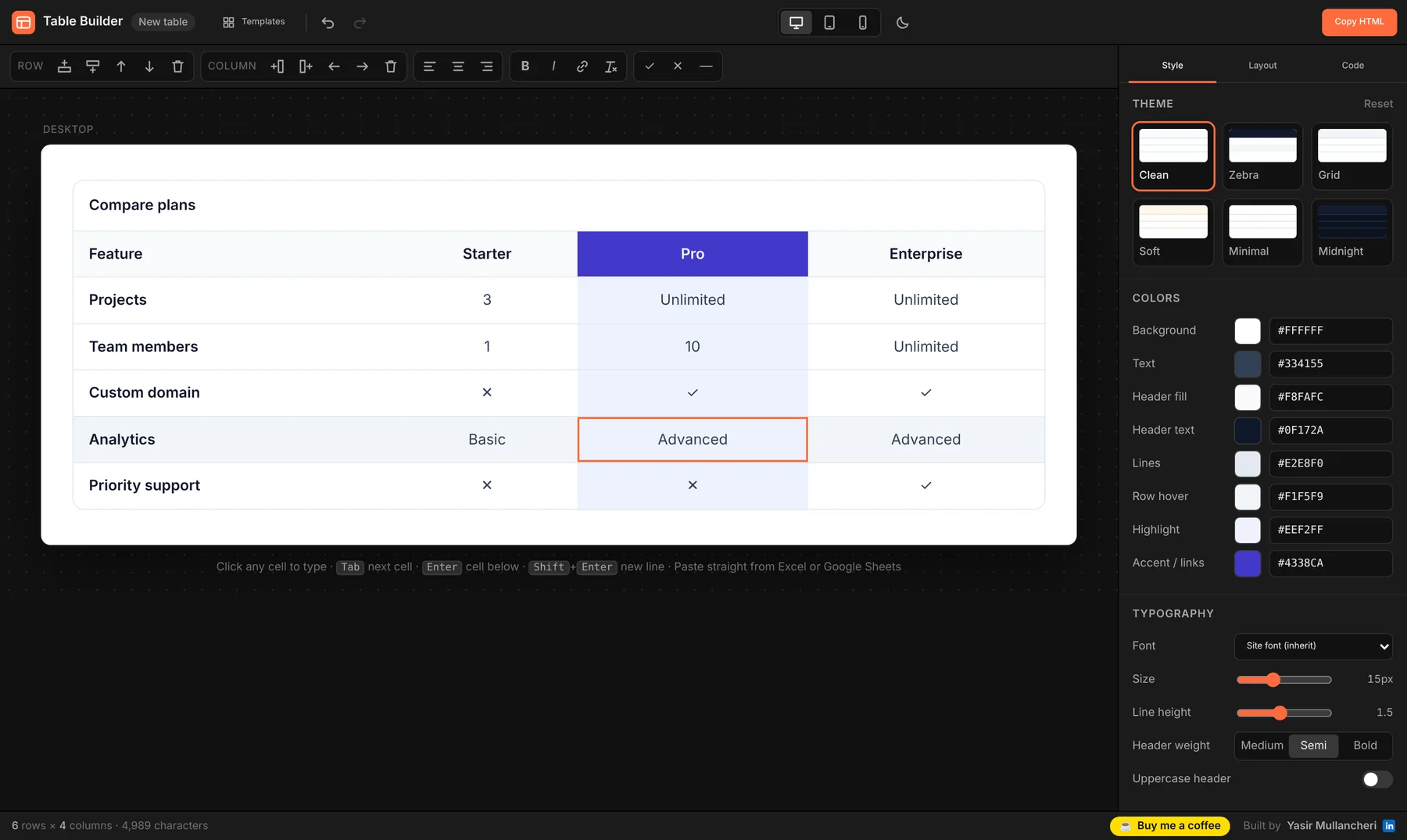Screen dimensions: 1407x840
Task: Insert a dash symbol into the cell
Action: (706, 66)
